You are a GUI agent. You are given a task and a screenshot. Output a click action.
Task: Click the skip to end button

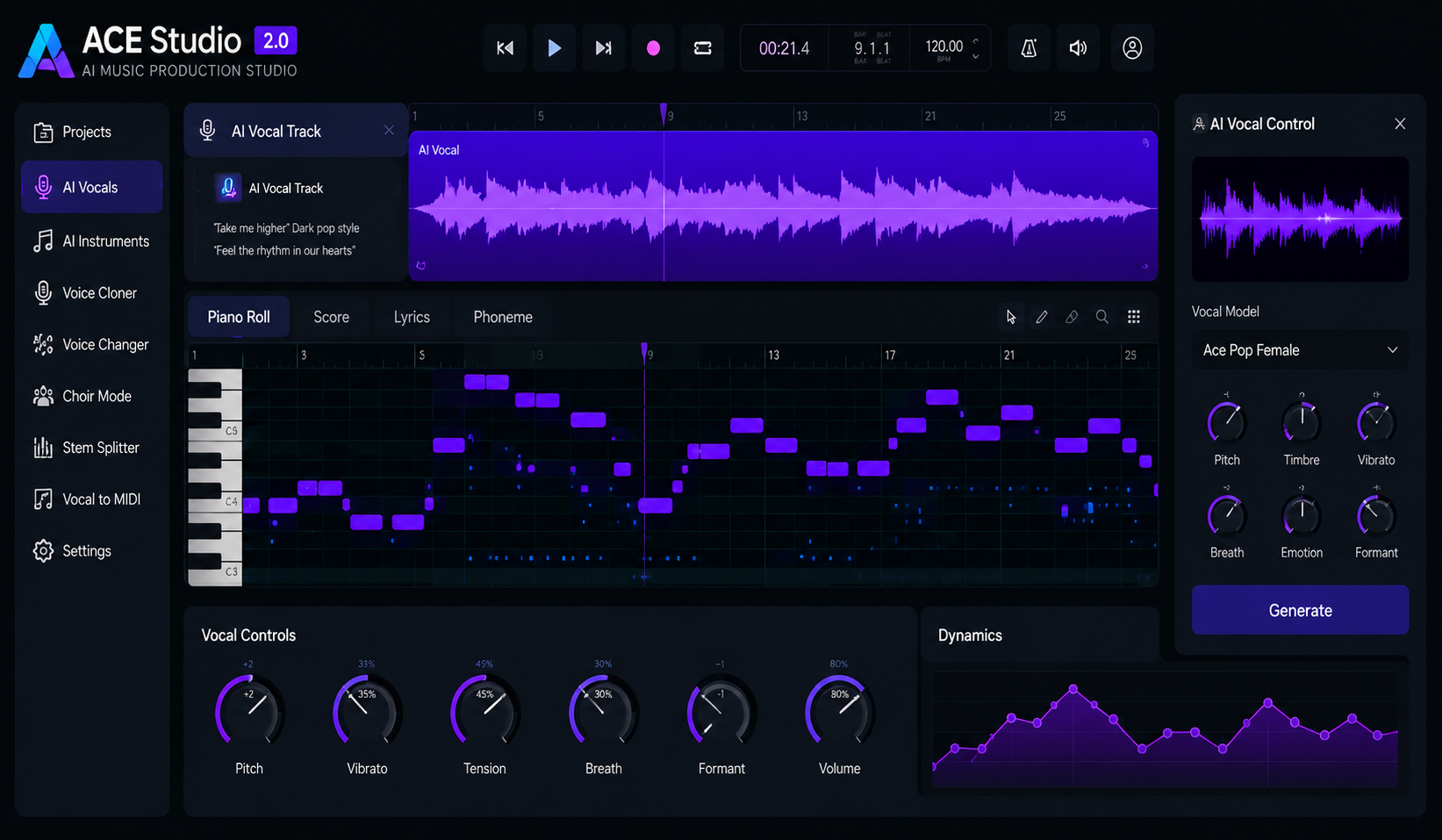click(x=603, y=48)
